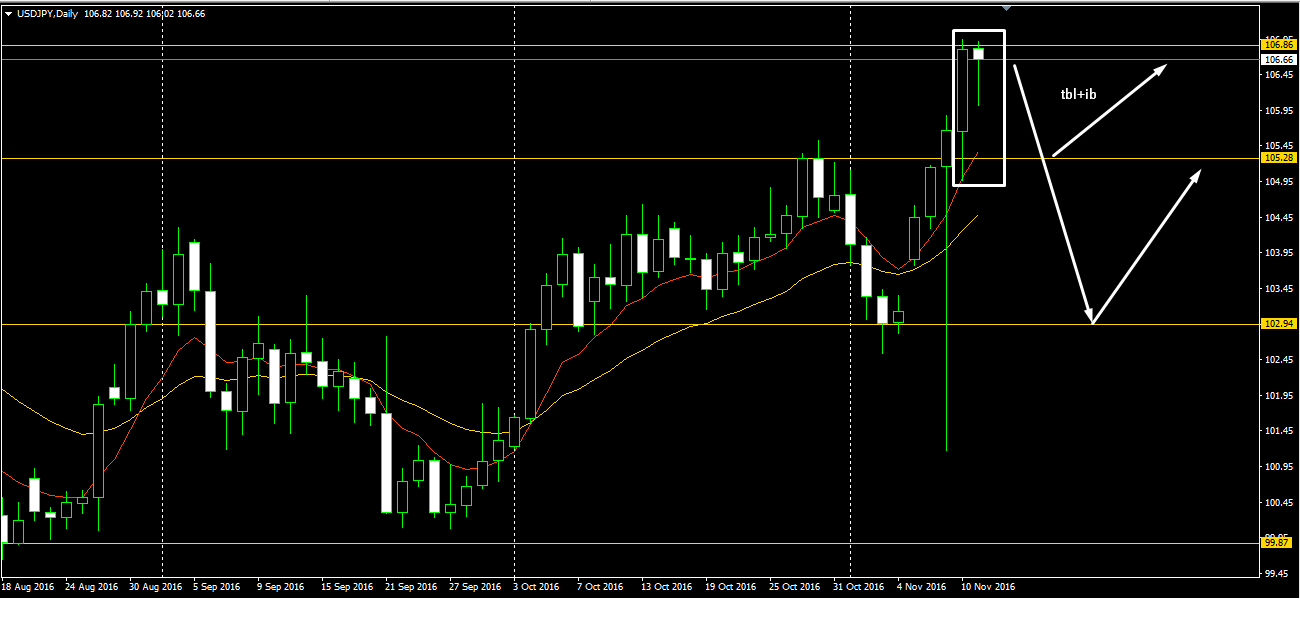1300x630 pixels.
Task: Click the 103.95 price scale value
Action: pyautogui.click(x=1279, y=253)
